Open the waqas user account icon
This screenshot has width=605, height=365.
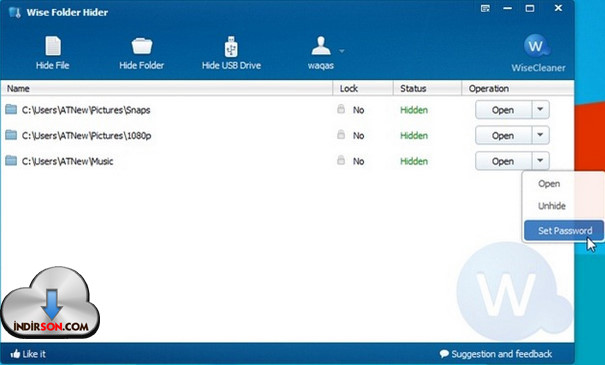click(x=321, y=46)
